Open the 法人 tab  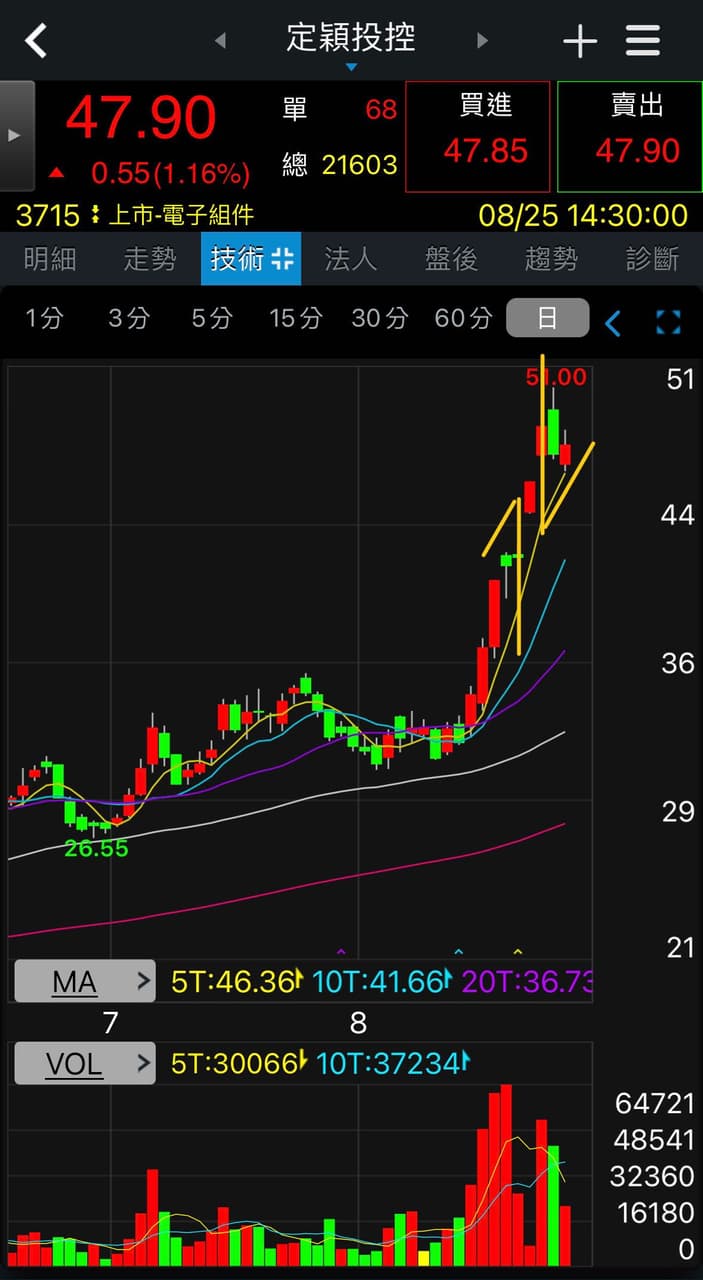coord(351,259)
